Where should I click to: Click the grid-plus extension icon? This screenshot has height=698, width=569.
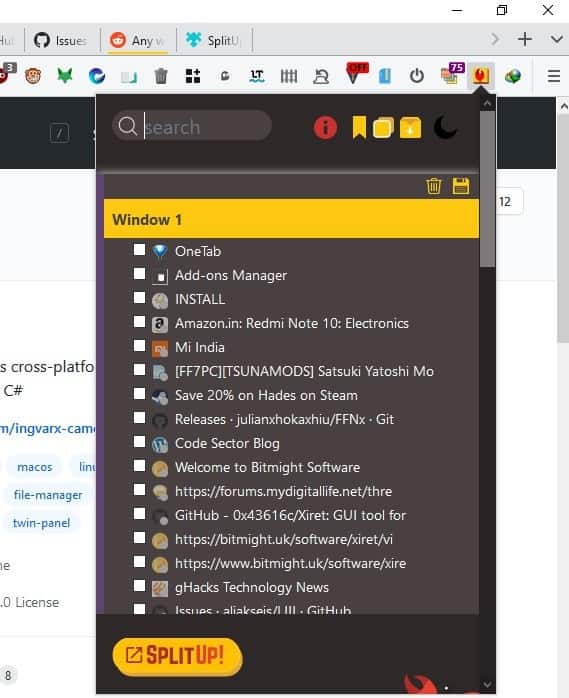point(193,76)
